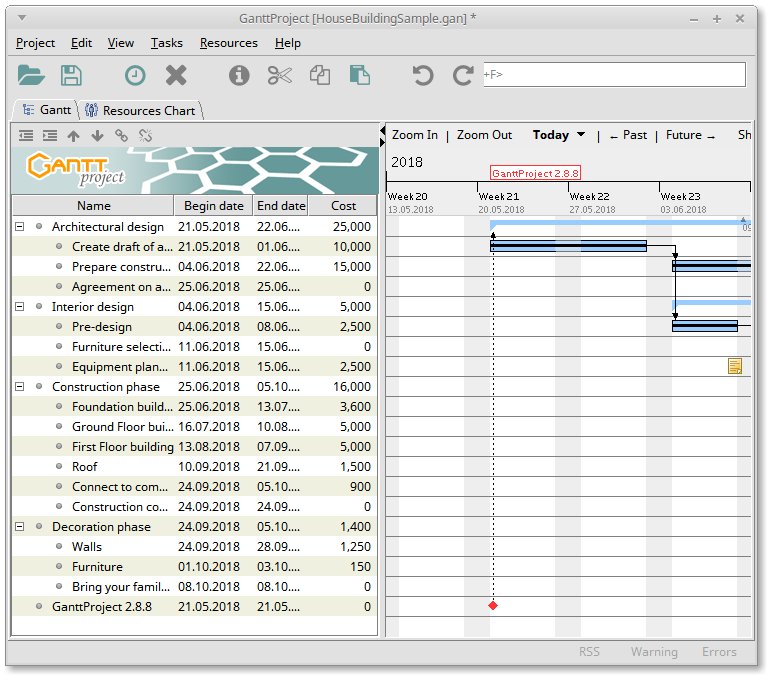Select the Furniture task row
The height and width of the screenshot is (675, 767).
(x=194, y=566)
